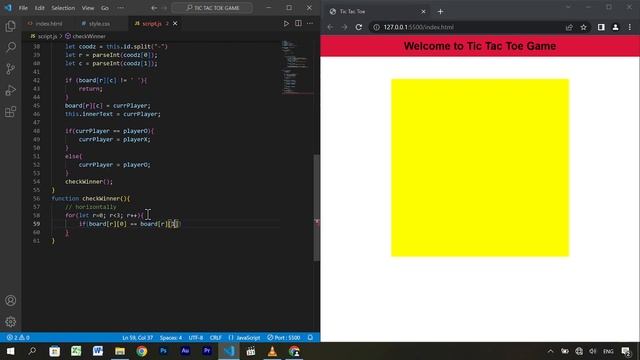The width and height of the screenshot is (640, 360).
Task: Switch the ENG input language
Action: click(608, 351)
